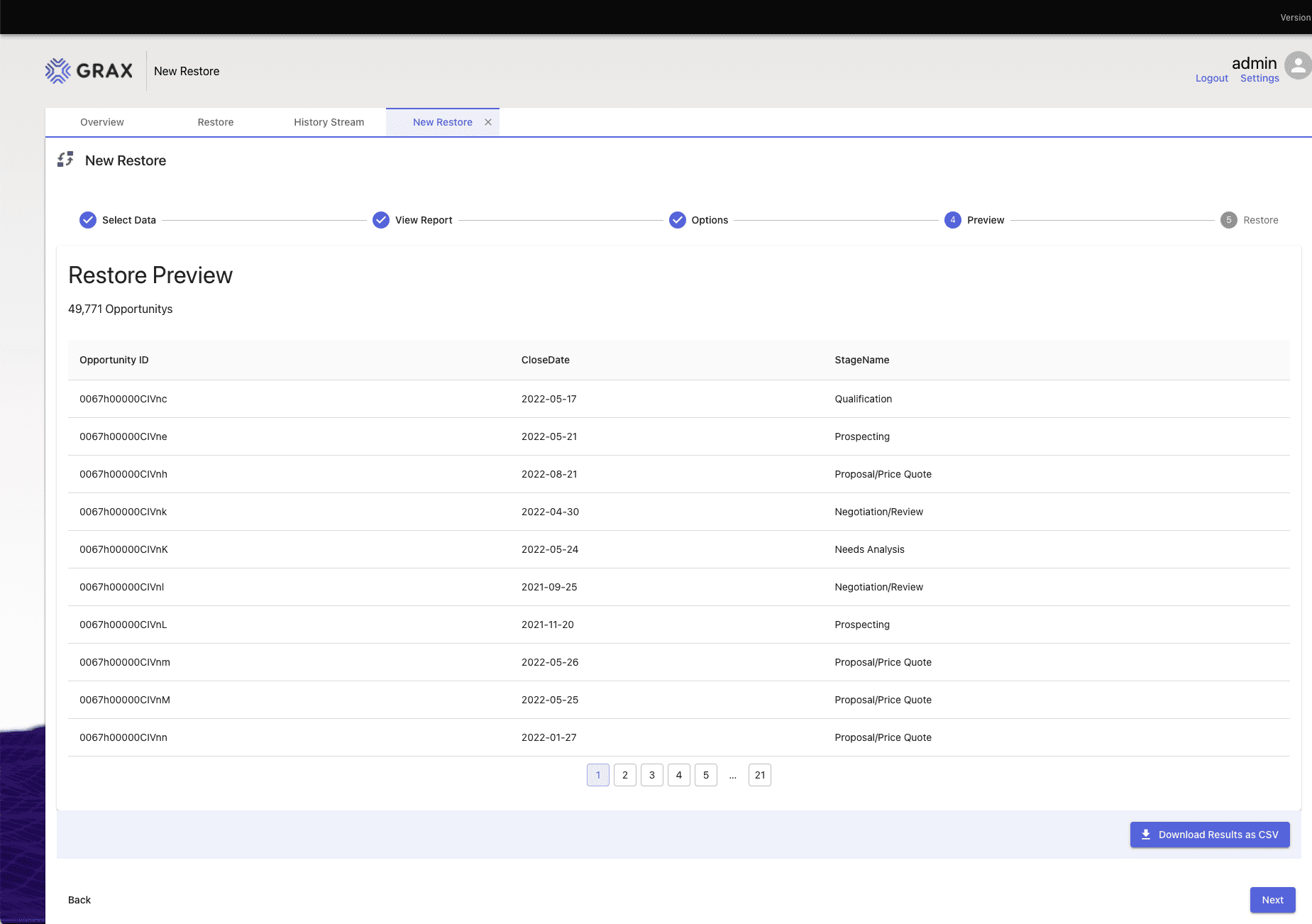Select the Select Data step checkmark
Screen dimensions: 1312x924
(88, 220)
